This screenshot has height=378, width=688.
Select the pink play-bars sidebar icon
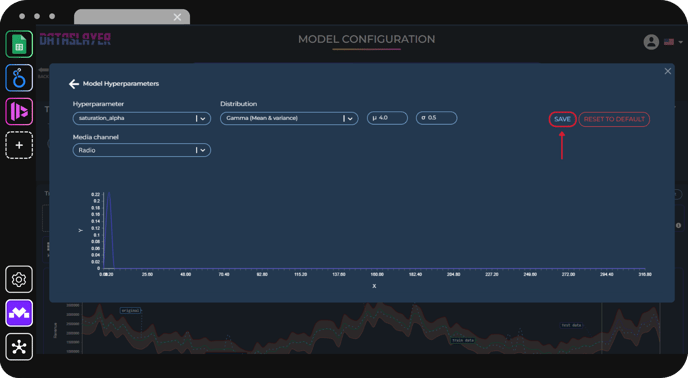[x=19, y=111]
